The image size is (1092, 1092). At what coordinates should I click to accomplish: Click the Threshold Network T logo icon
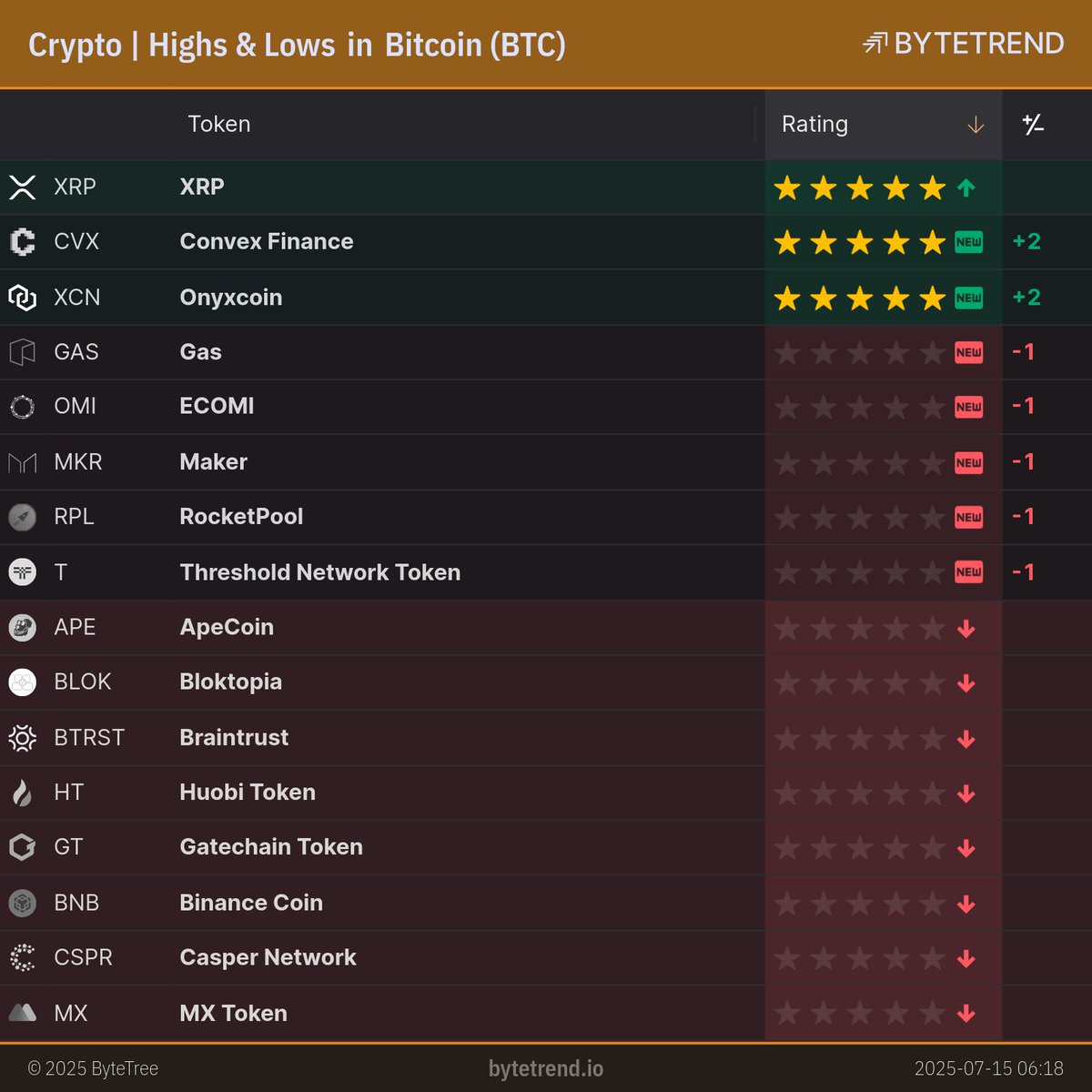[x=22, y=572]
